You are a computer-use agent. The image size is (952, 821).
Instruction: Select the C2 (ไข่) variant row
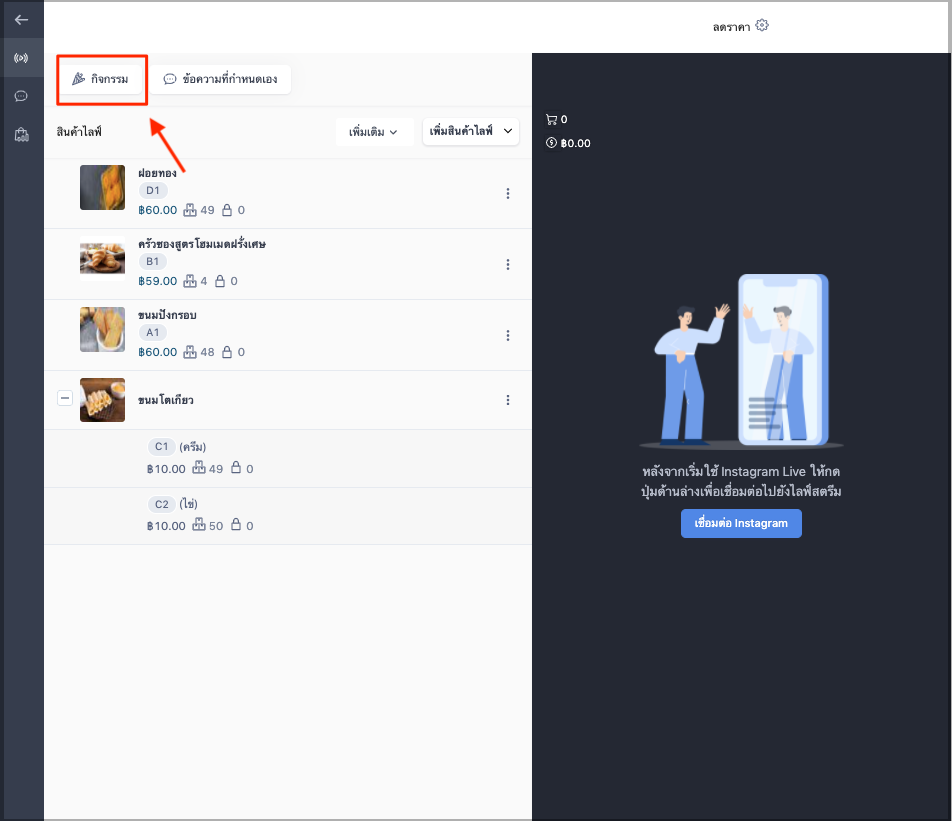pyautogui.click(x=288, y=516)
